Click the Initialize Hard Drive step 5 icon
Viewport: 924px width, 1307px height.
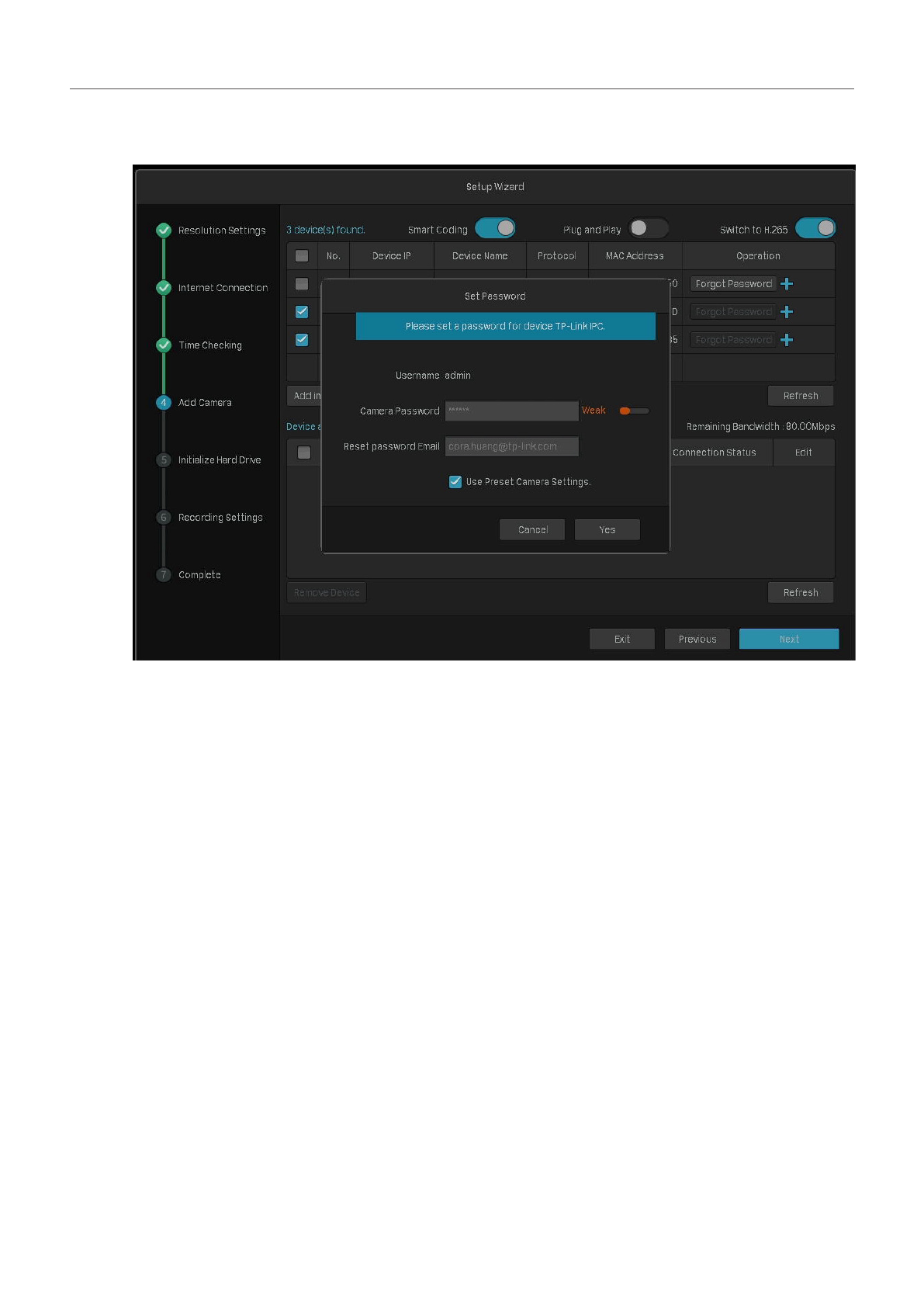click(164, 460)
